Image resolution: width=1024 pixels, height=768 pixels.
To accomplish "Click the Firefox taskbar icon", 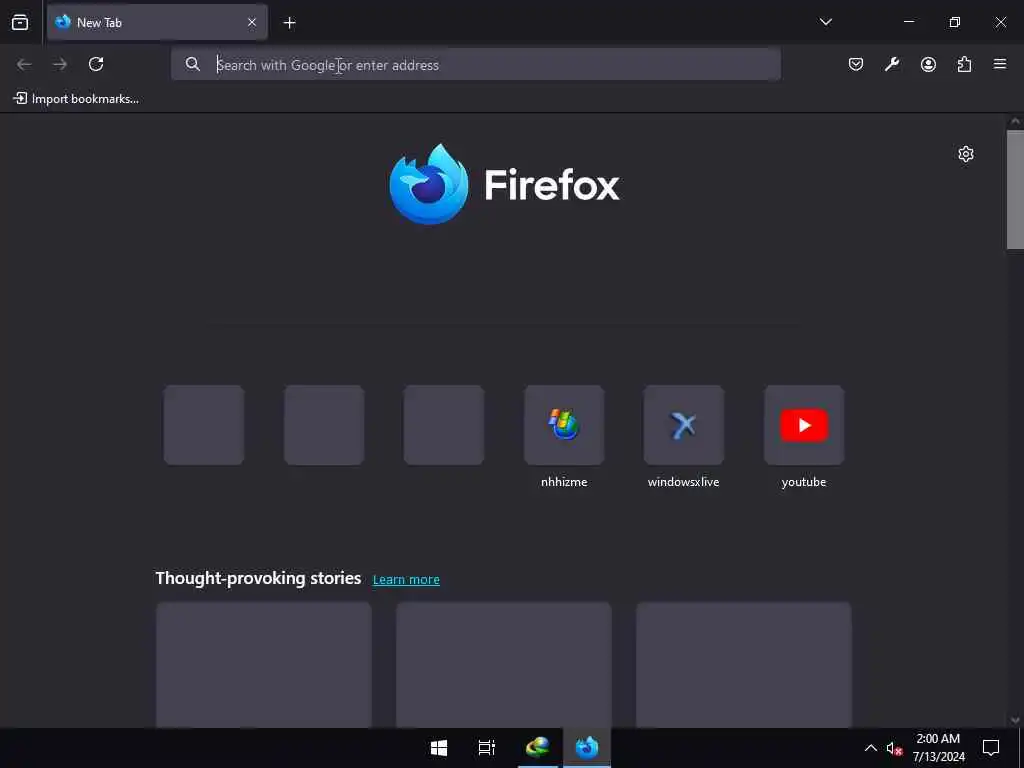I will tap(586, 748).
